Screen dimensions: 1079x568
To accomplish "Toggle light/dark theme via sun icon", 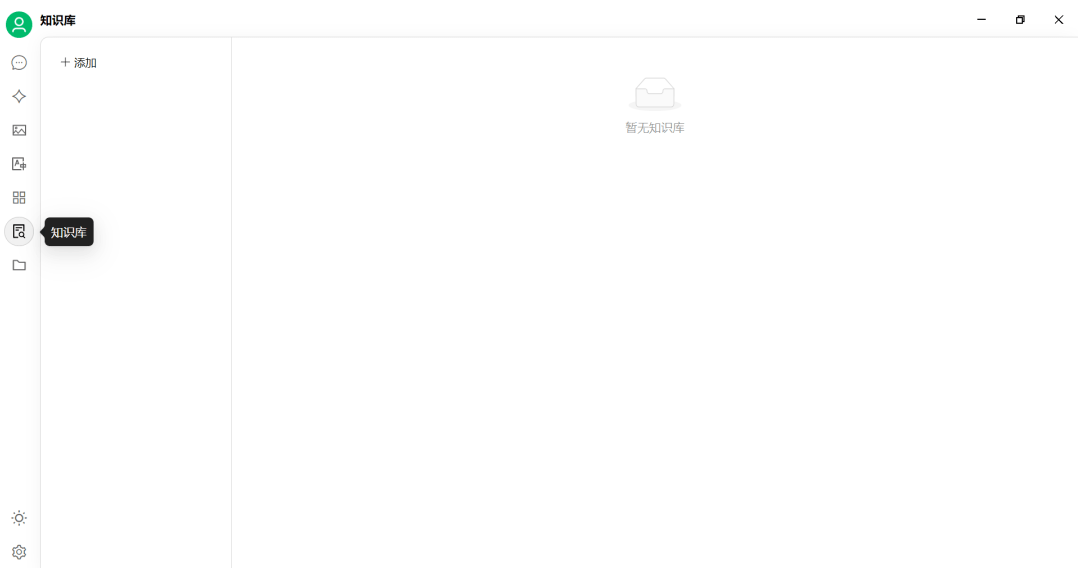I will click(19, 518).
